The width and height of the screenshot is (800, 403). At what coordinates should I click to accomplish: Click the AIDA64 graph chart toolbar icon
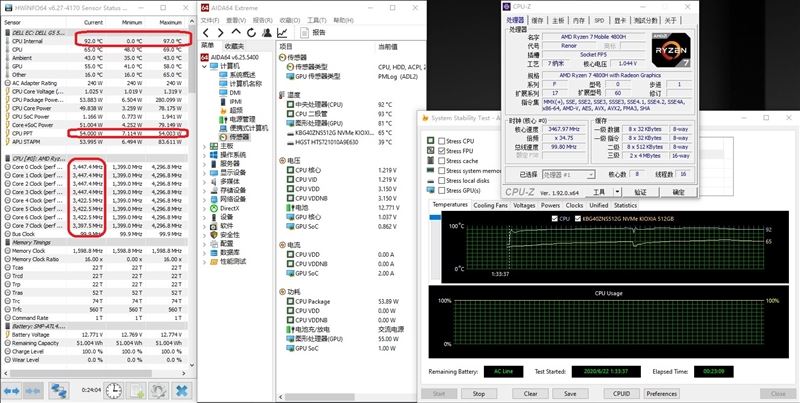(x=282, y=33)
